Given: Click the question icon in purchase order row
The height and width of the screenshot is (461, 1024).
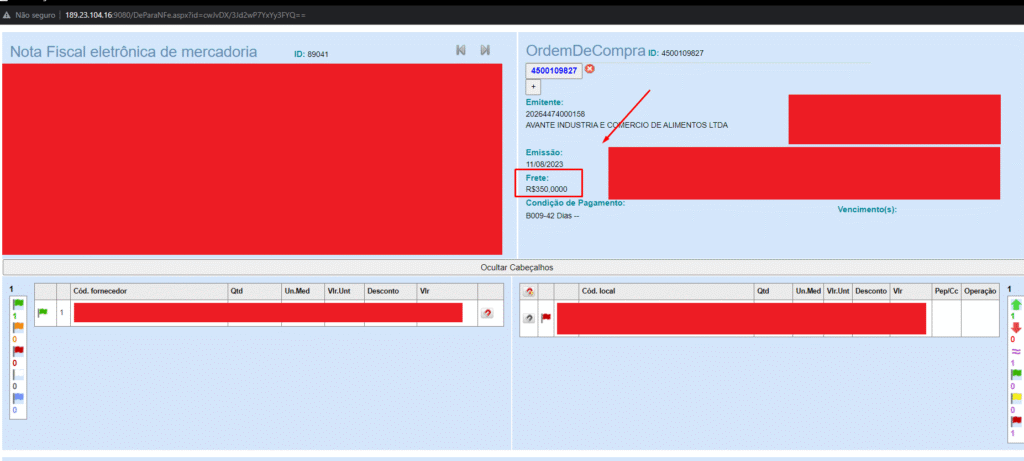Looking at the screenshot, I should [x=529, y=318].
